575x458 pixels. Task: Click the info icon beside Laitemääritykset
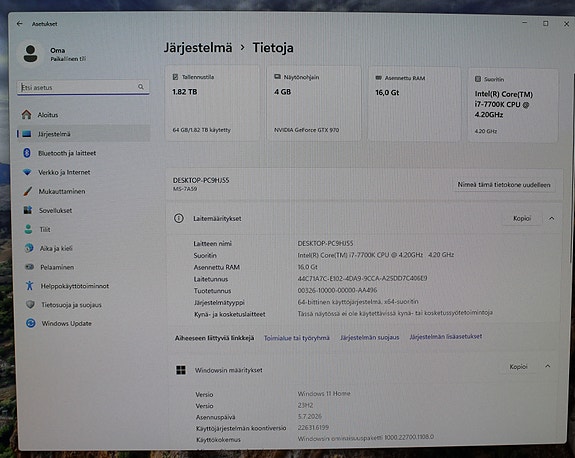coord(179,219)
